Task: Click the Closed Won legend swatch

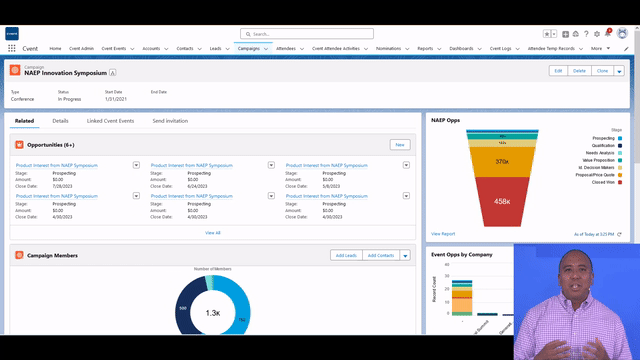Action: point(620,182)
